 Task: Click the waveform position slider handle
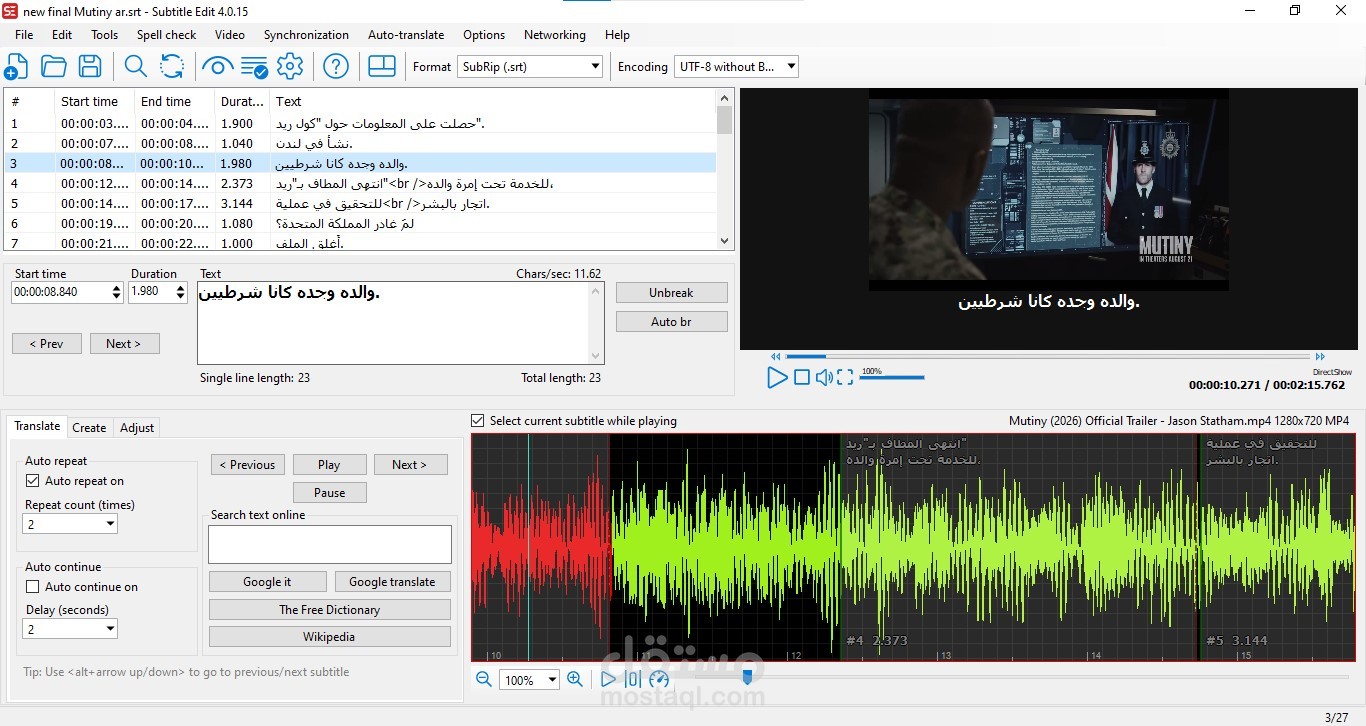(746, 678)
